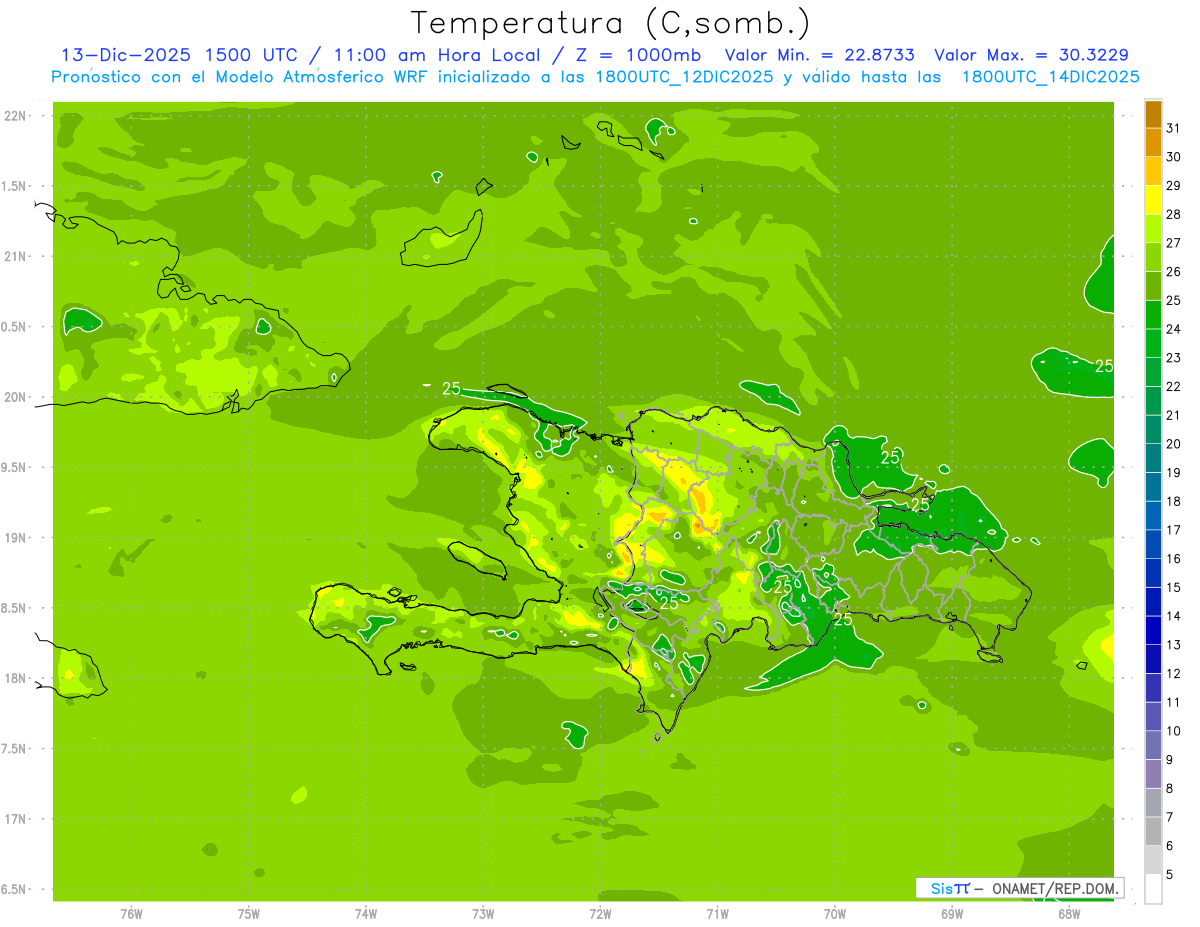Click the '18N' latitude label
The width and height of the screenshot is (1200, 927).
tap(14, 678)
